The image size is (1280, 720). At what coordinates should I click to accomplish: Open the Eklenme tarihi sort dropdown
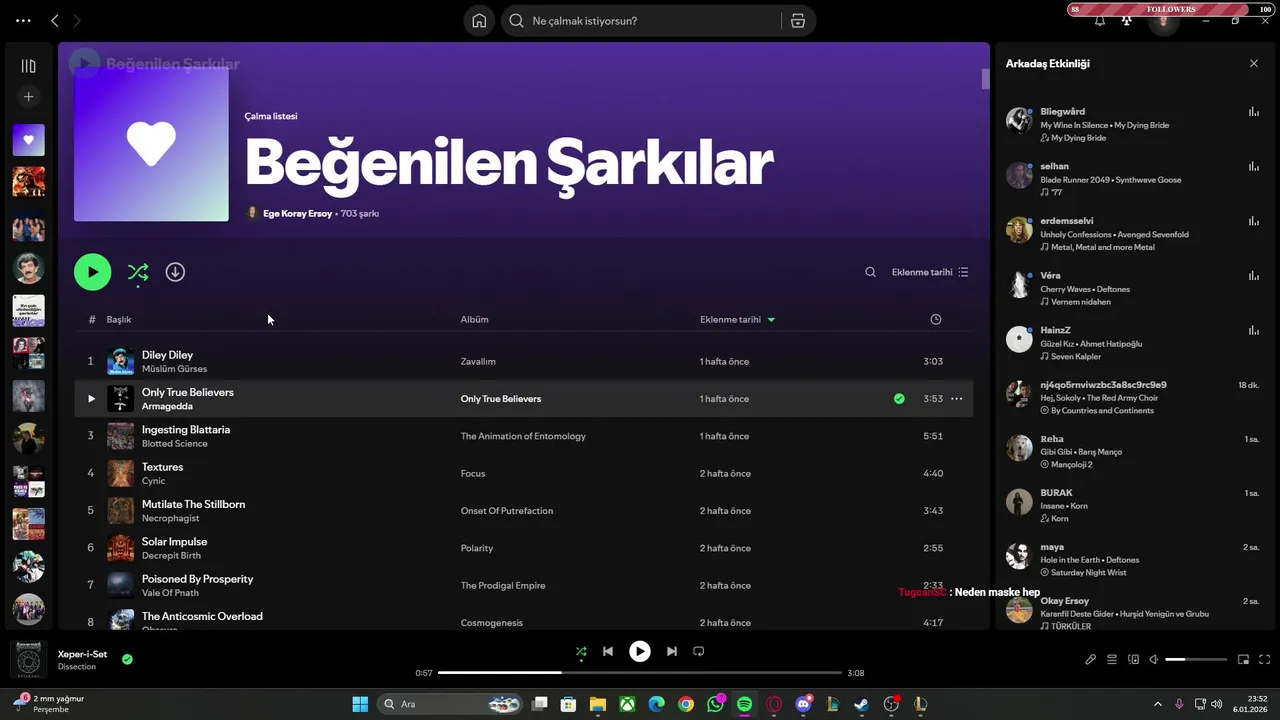930,272
